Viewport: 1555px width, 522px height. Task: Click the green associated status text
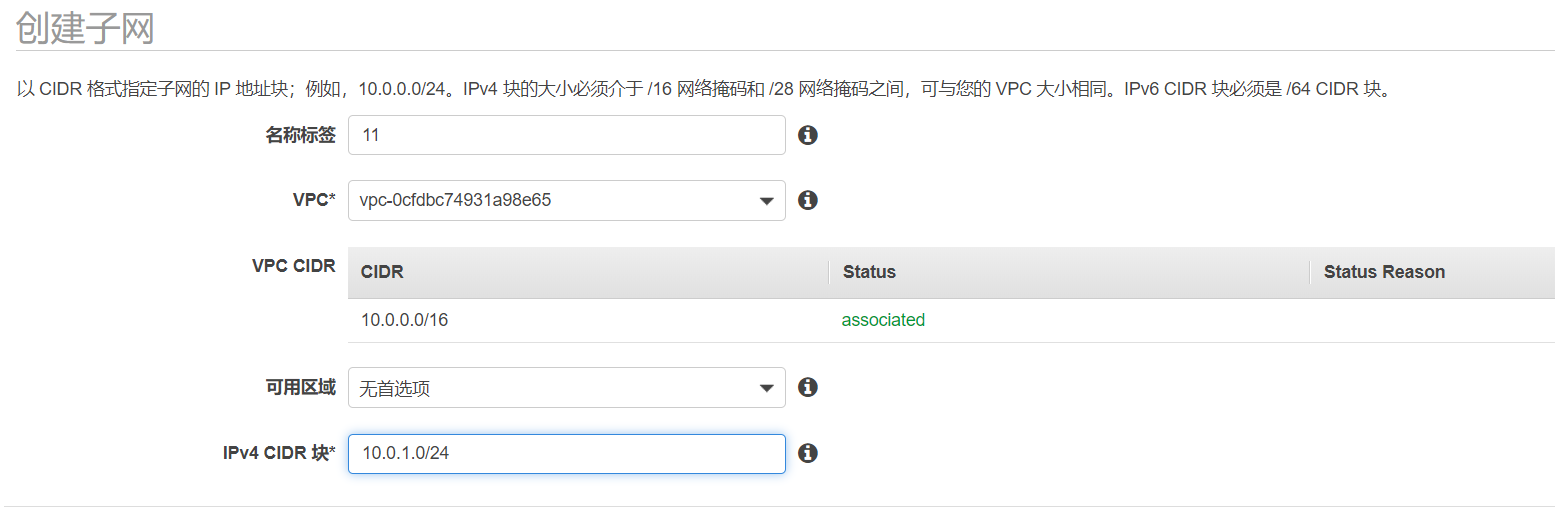[883, 320]
